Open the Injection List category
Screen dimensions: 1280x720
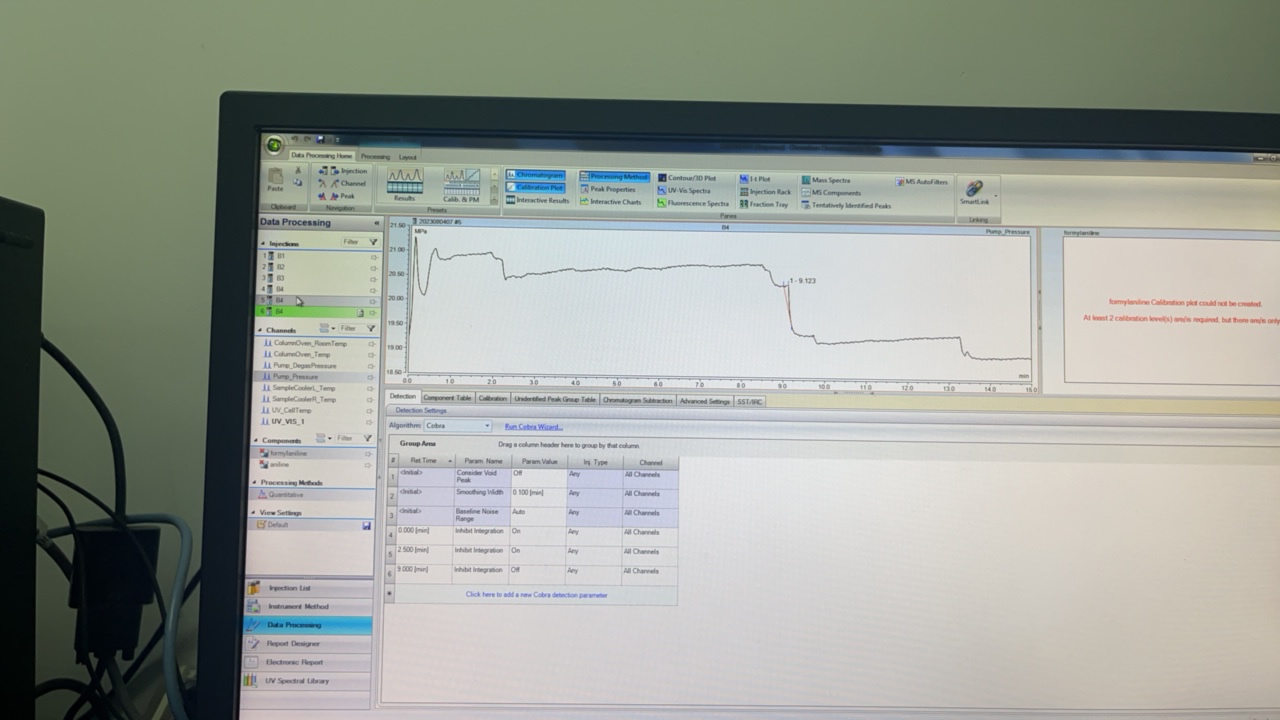pos(308,588)
